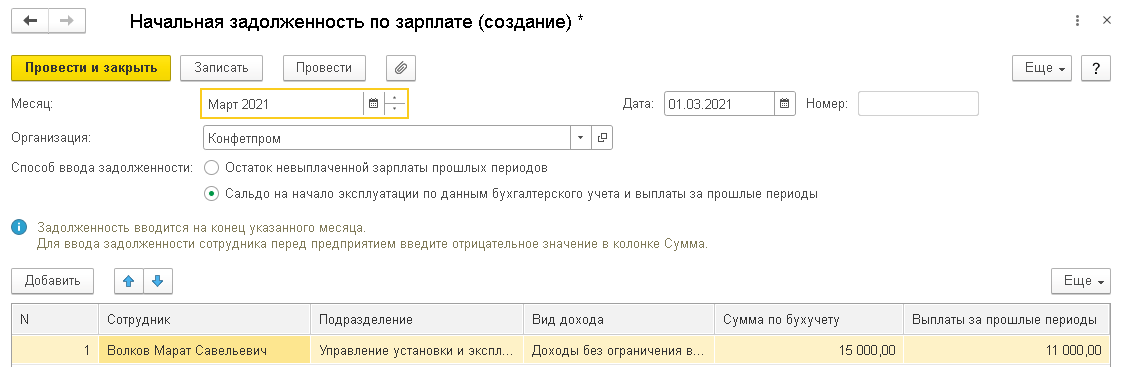1127x367 pixels.
Task: Open the Конфетпром organization record
Action: point(602,137)
